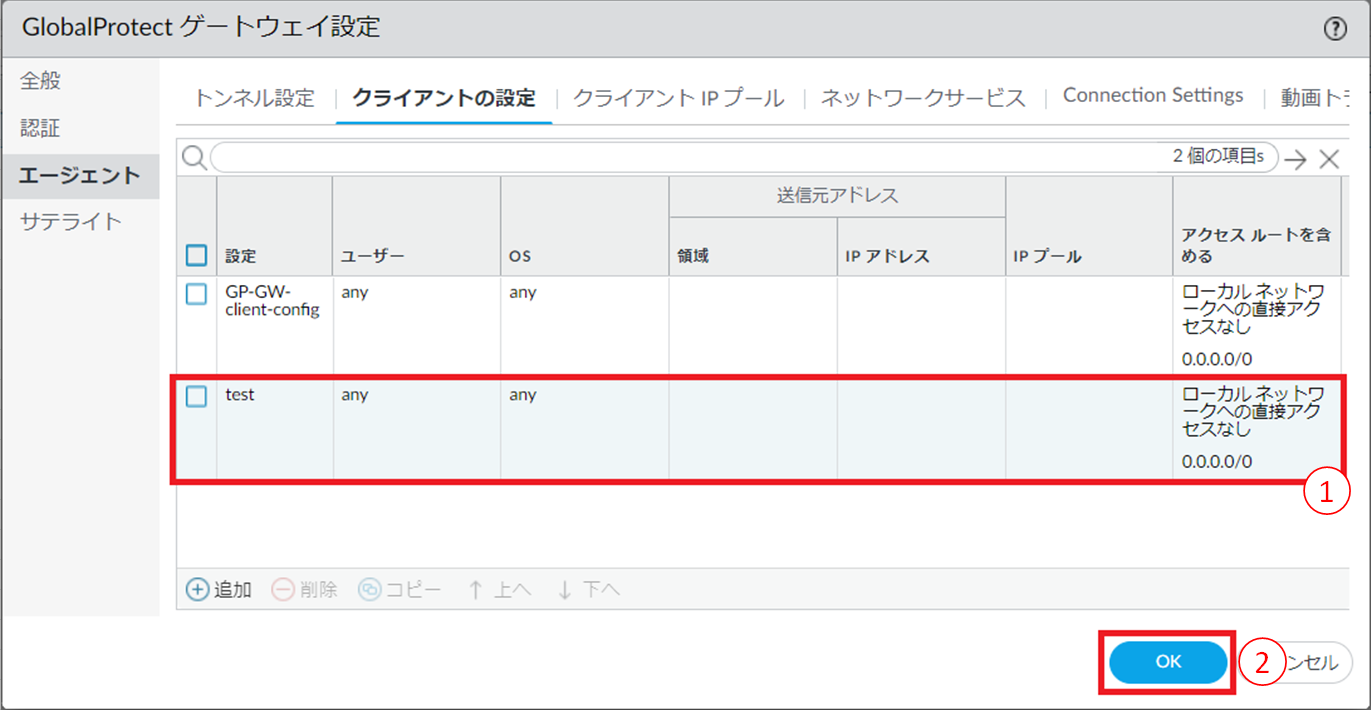Screen dimensions: 1371x710
Task: Open the ネットワークサービス tab
Action: click(x=923, y=98)
